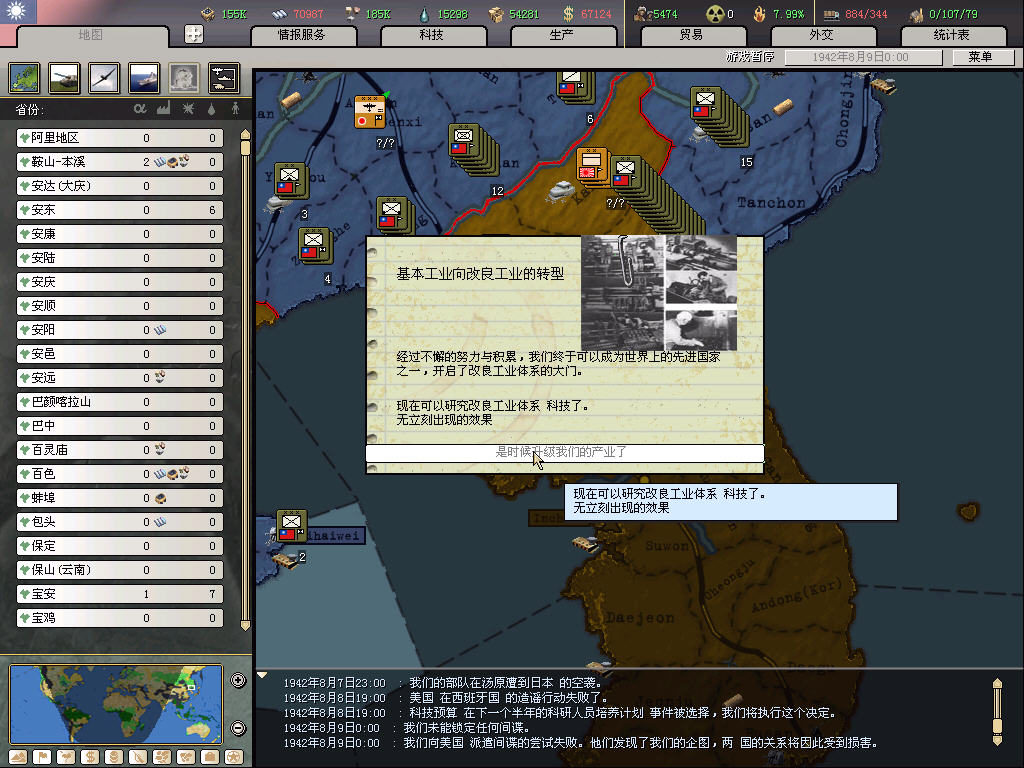Zoom in the map with plus button
1024x768 pixels.
coord(238,680)
